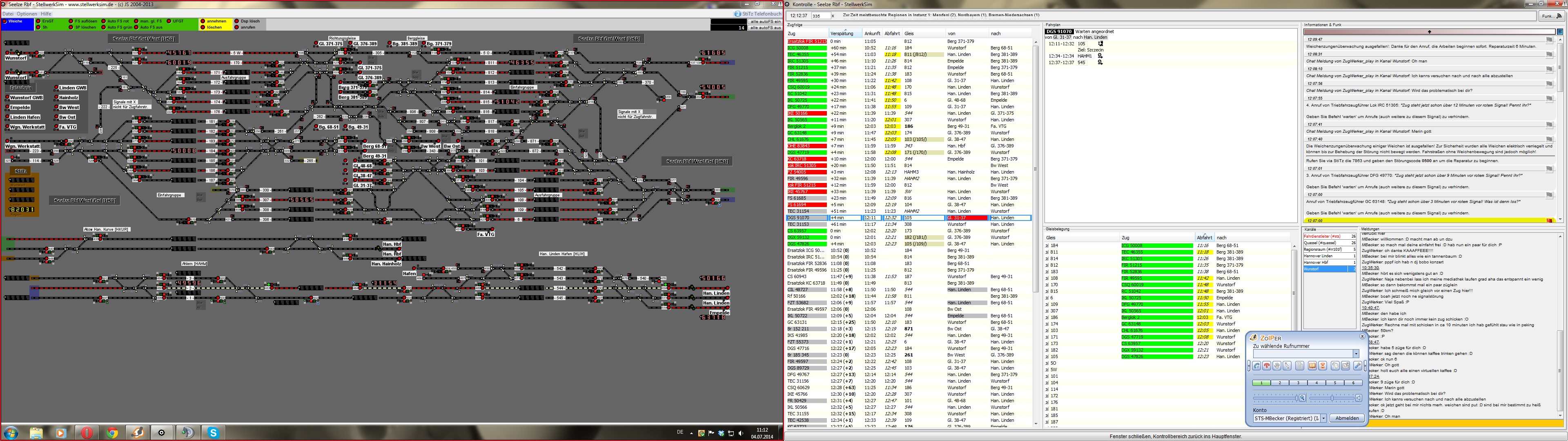Open the Hilfe menu
This screenshot has width=1568, height=441.
[46, 13]
